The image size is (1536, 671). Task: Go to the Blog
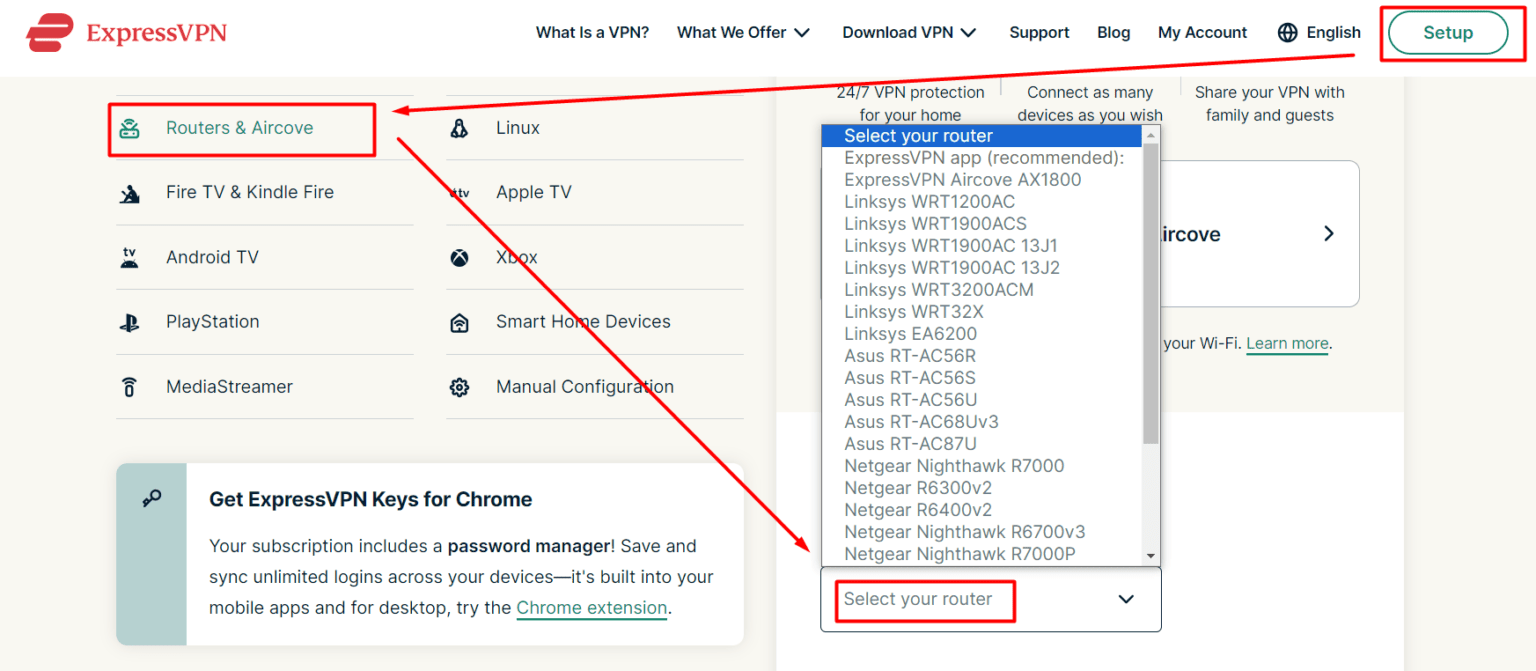1113,32
